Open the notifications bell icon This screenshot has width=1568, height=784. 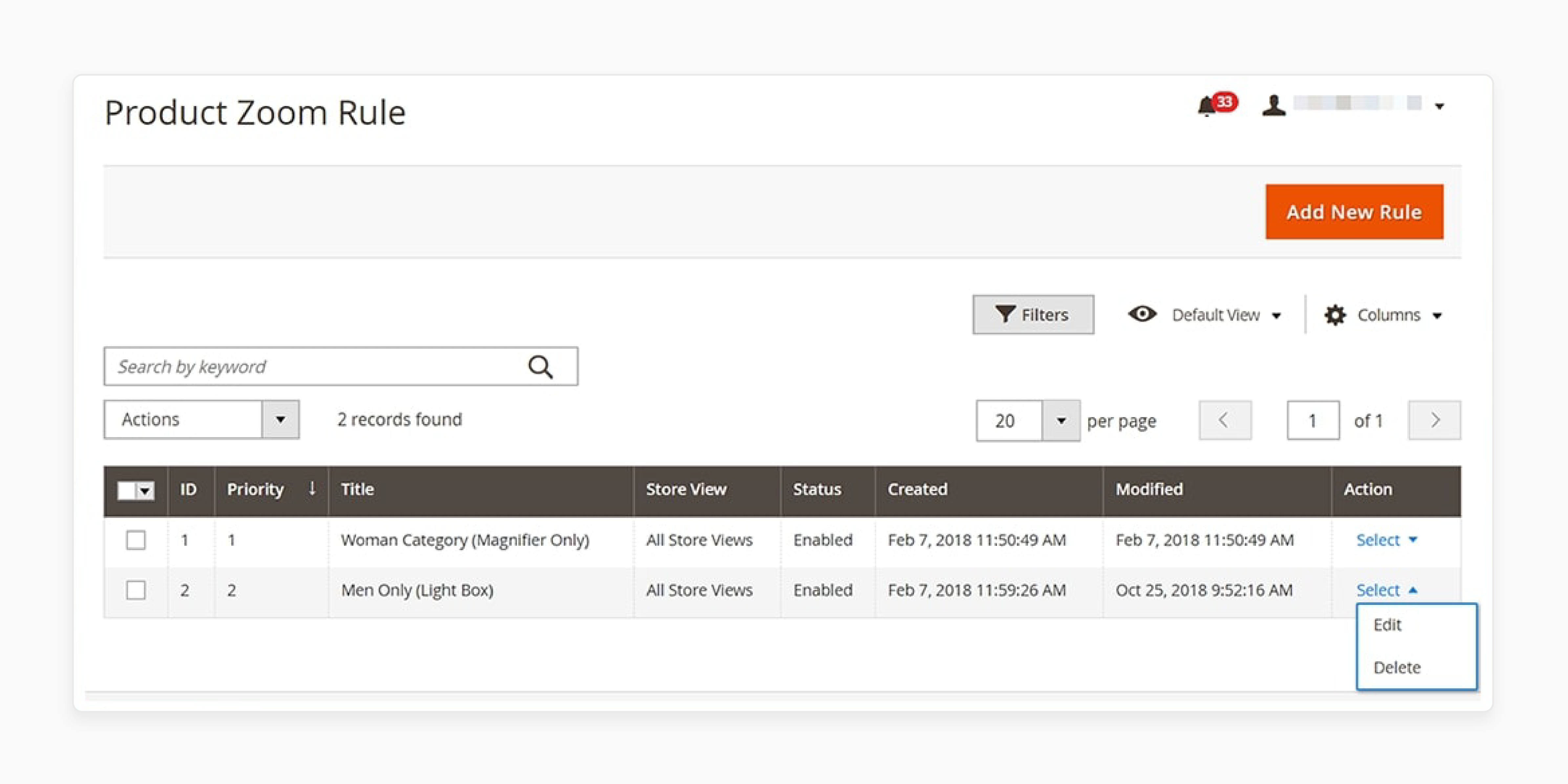(x=1206, y=107)
